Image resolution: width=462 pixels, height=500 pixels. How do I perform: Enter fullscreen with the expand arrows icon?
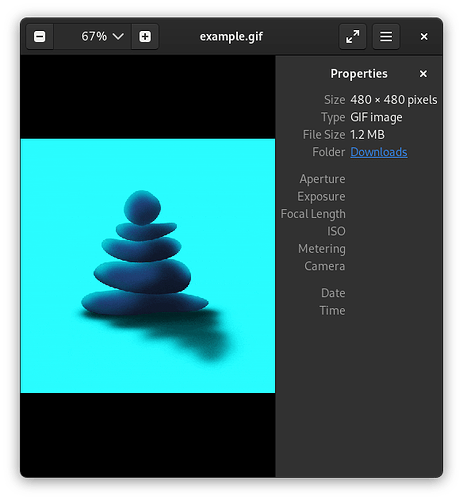[x=353, y=36]
